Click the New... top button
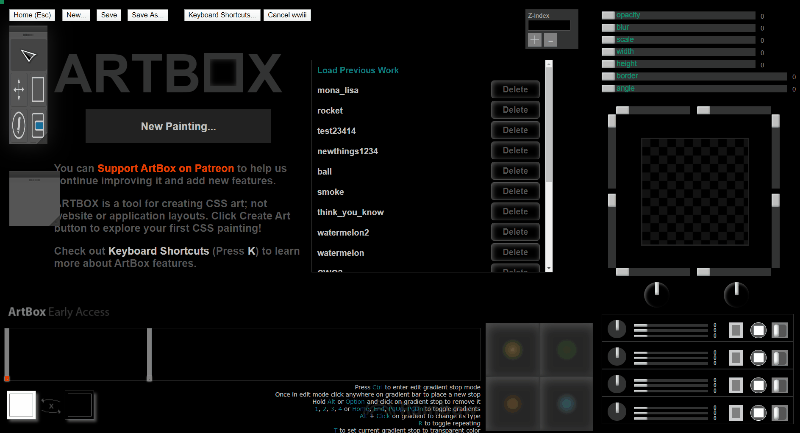 click(76, 15)
